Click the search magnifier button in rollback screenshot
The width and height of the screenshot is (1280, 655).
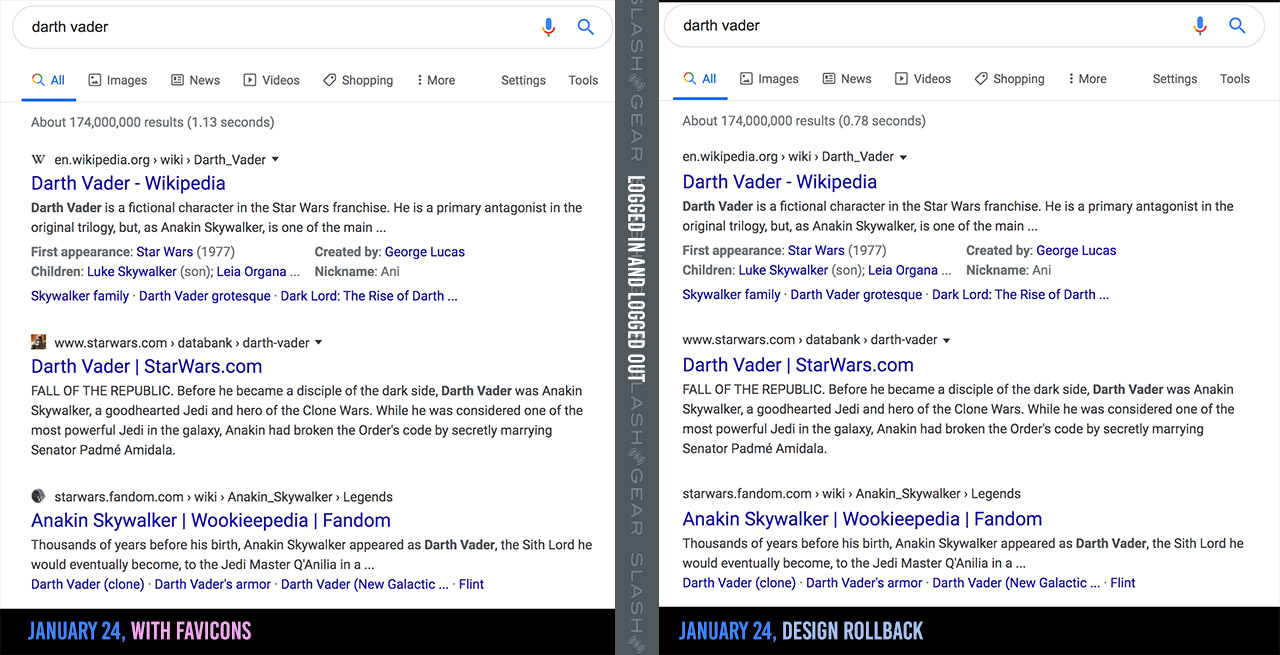click(1237, 26)
